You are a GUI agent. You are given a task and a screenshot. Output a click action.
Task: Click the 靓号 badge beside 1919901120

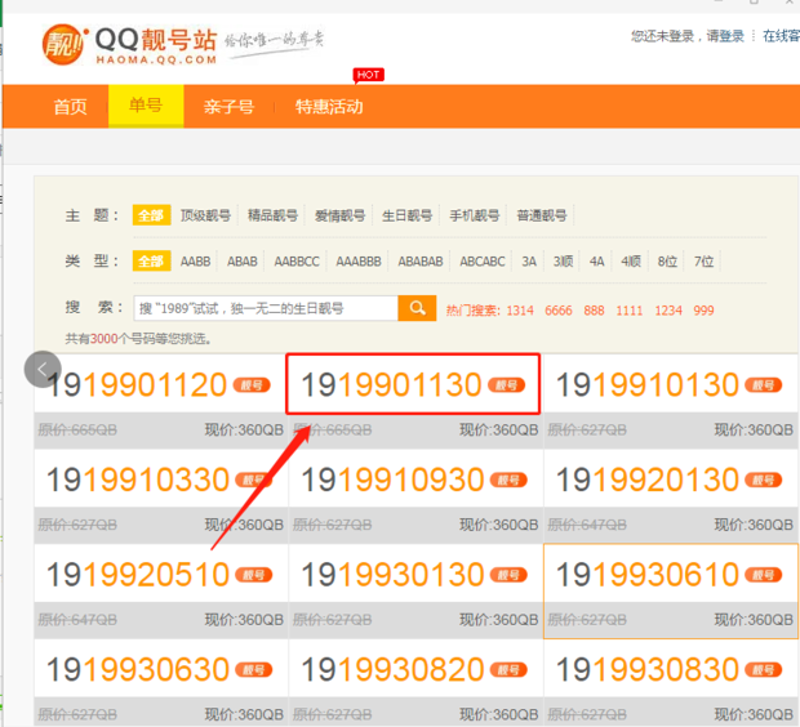(252, 385)
